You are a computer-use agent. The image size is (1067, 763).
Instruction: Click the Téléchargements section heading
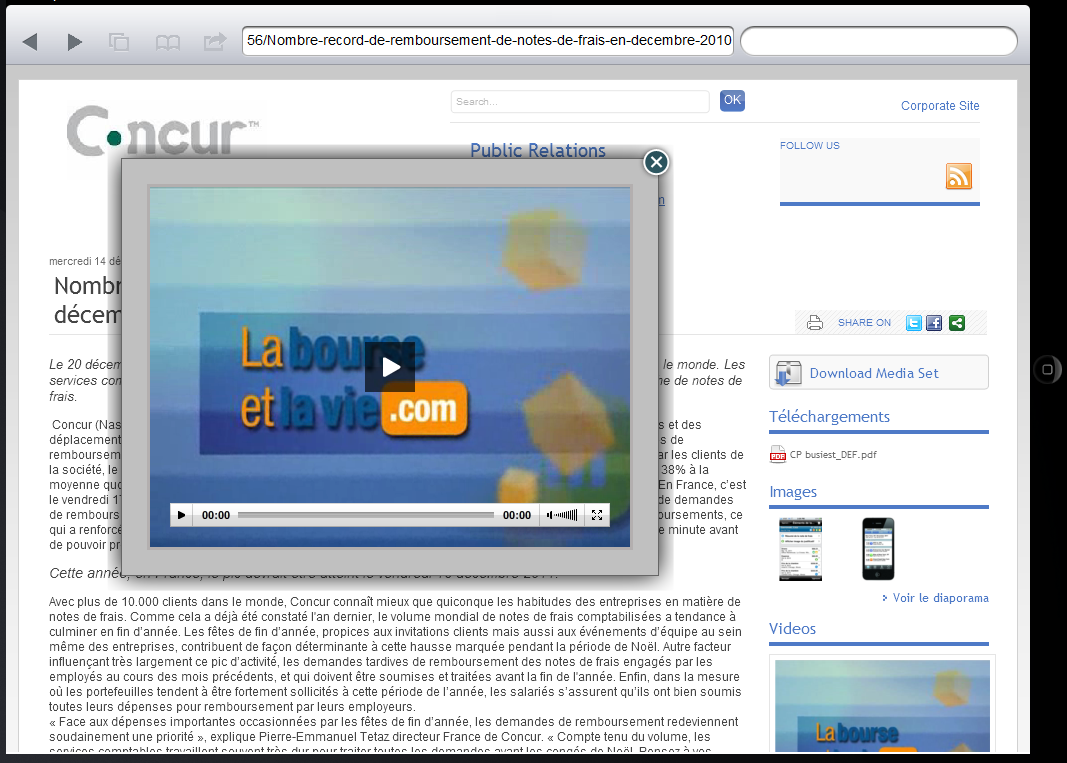[x=830, y=417]
